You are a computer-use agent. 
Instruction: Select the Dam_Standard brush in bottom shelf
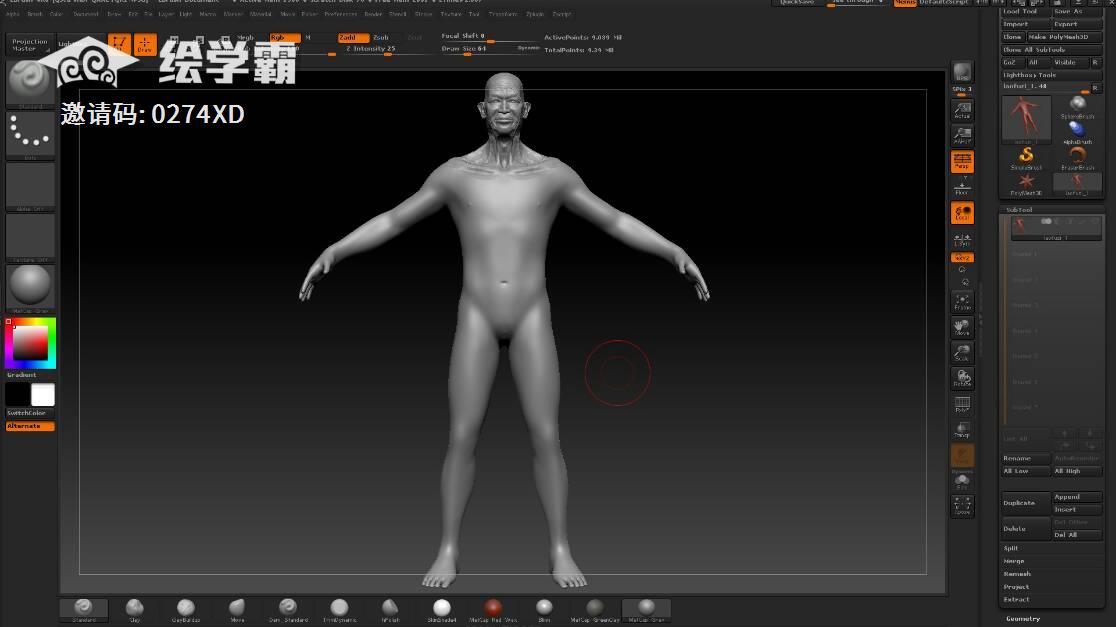(288, 609)
